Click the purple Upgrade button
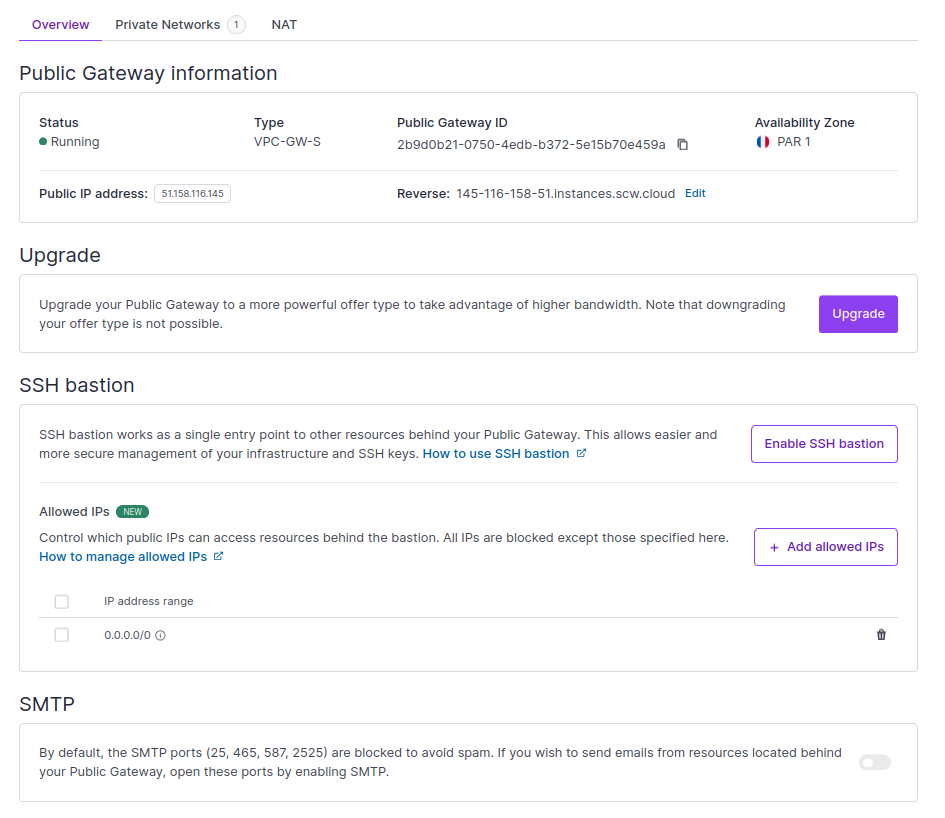 pos(858,314)
